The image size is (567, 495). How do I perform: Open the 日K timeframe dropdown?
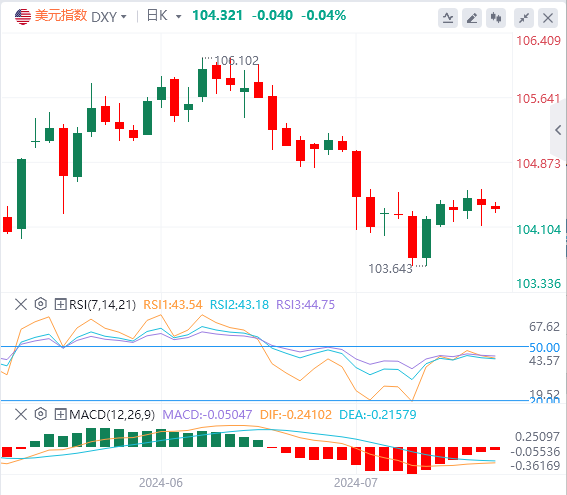click(164, 16)
